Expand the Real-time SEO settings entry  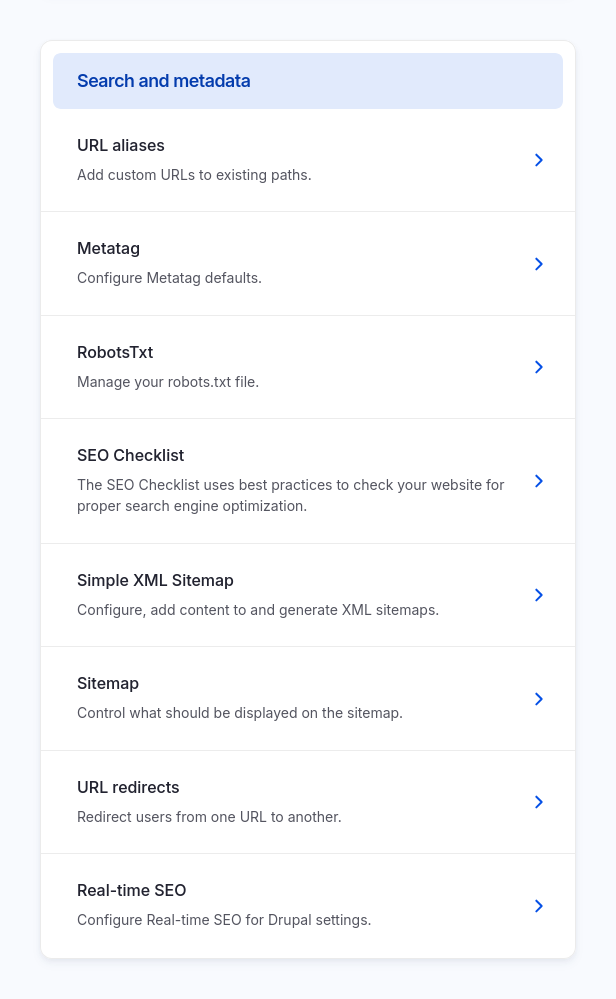click(131, 890)
